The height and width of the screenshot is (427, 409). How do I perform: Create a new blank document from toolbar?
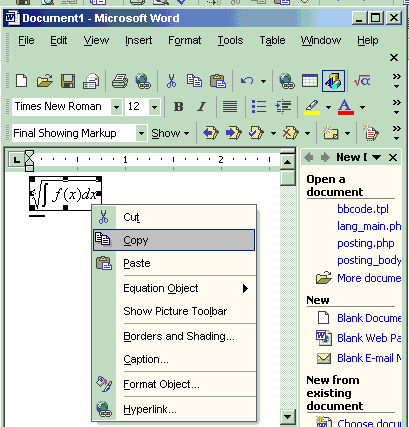(x=22, y=81)
